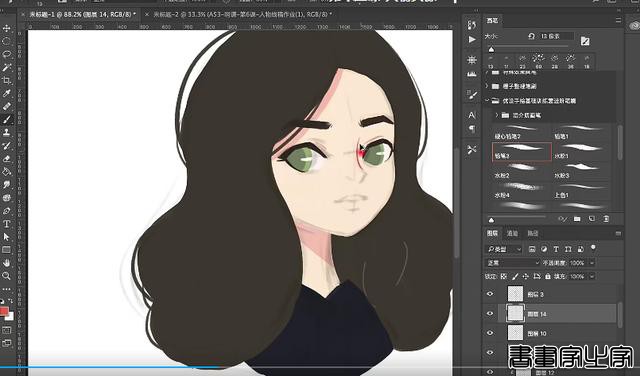The width and height of the screenshot is (640, 376).
Task: Open the Histogram panel icon
Action: click(x=472, y=74)
